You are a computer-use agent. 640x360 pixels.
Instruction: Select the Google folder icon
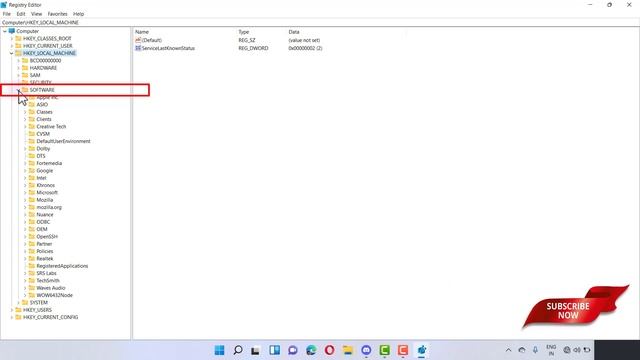coord(32,171)
